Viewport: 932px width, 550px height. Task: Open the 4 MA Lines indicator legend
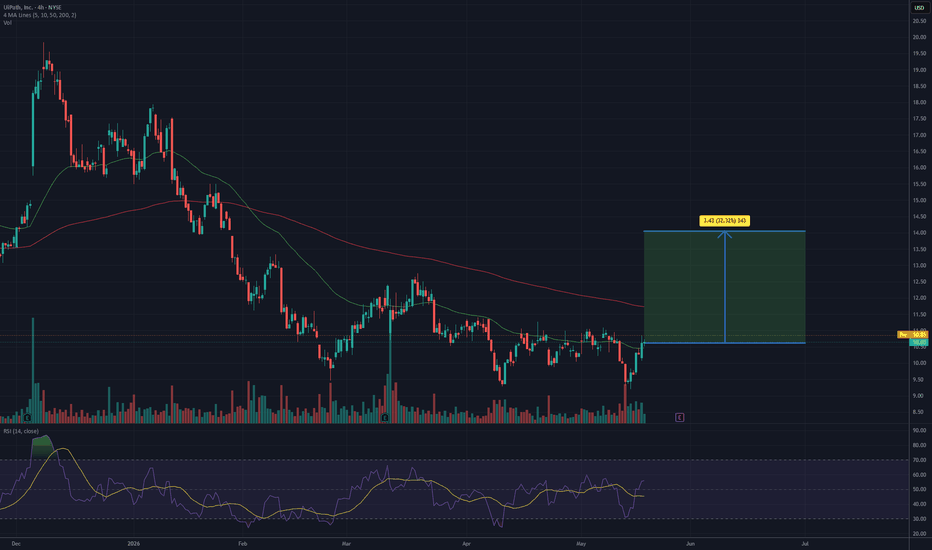tap(40, 15)
